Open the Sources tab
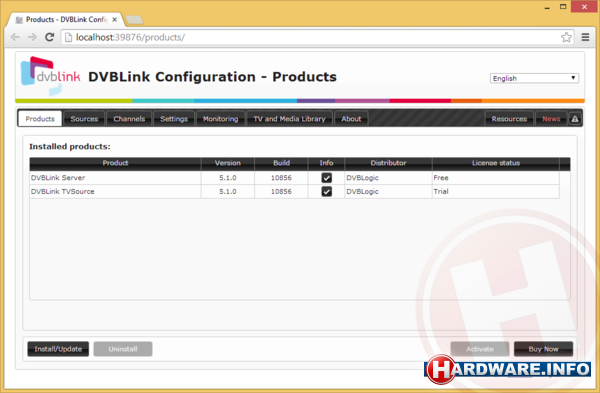The image size is (600, 393). [x=84, y=119]
